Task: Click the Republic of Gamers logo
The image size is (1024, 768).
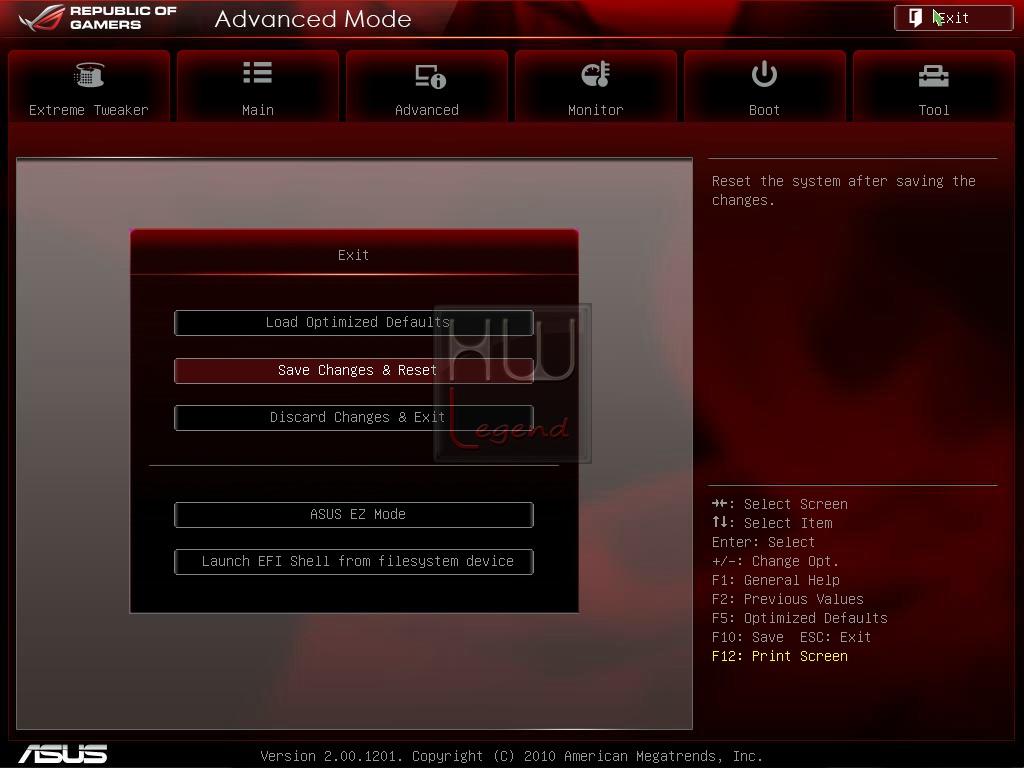Action: [x=98, y=18]
